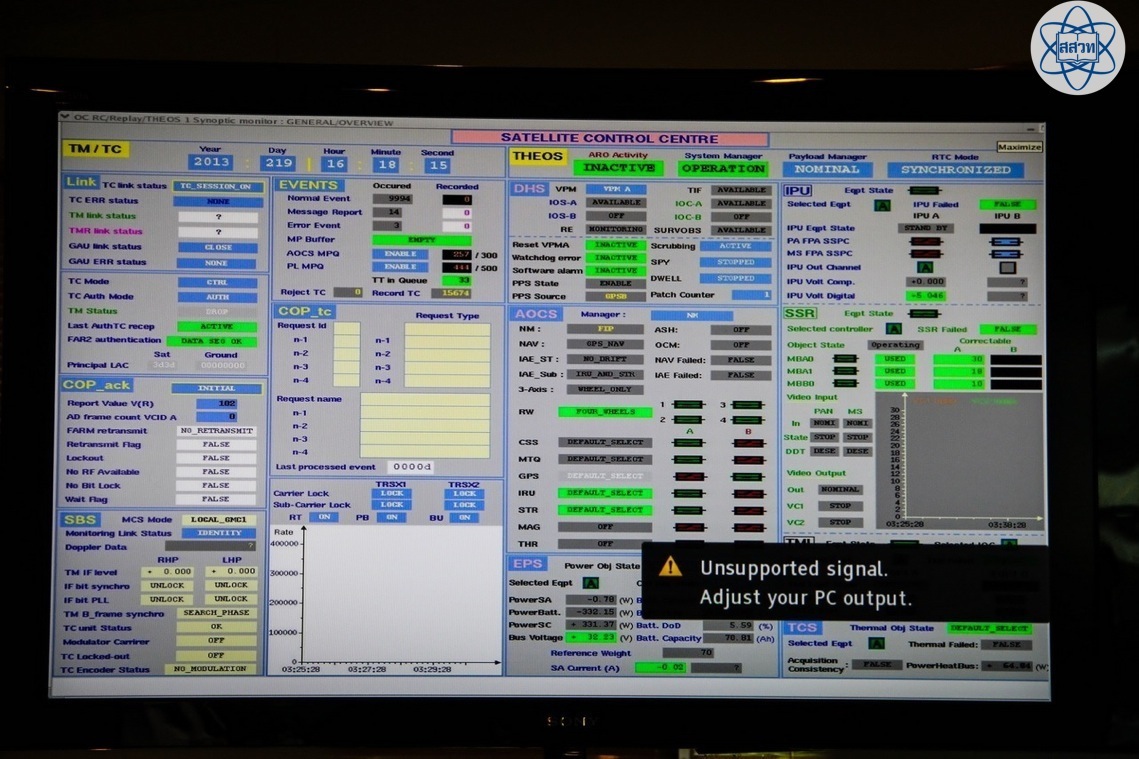
Task: Click the IPU Eqpt State indicator icon
Action: [922, 190]
